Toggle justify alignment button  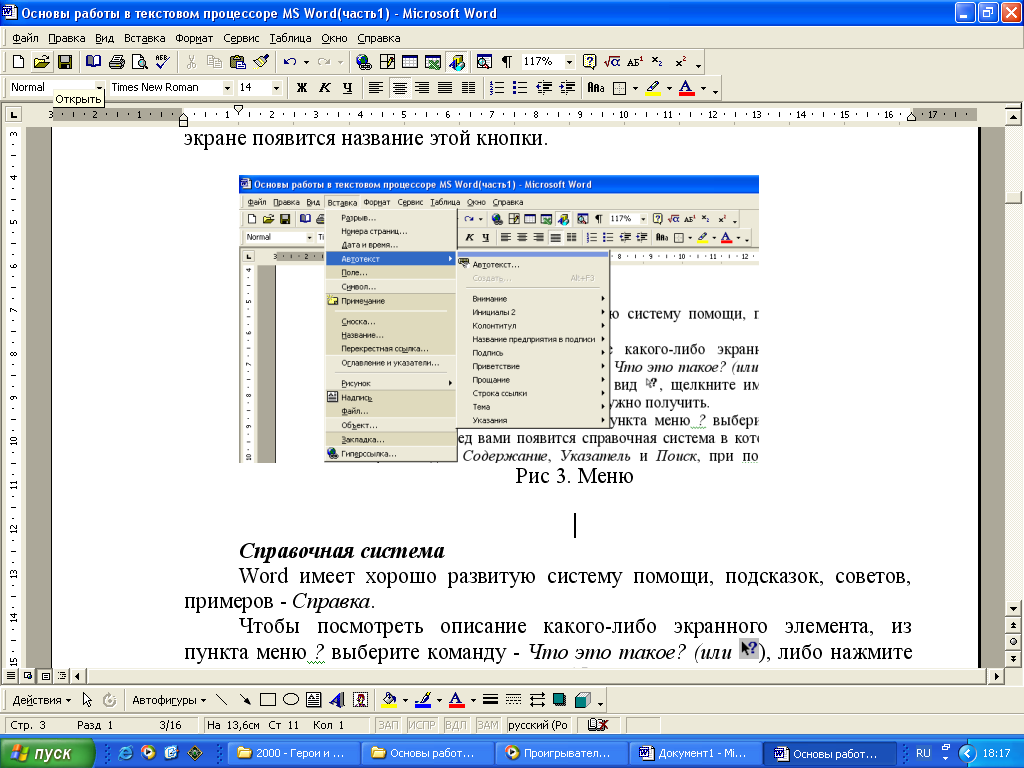click(x=445, y=88)
